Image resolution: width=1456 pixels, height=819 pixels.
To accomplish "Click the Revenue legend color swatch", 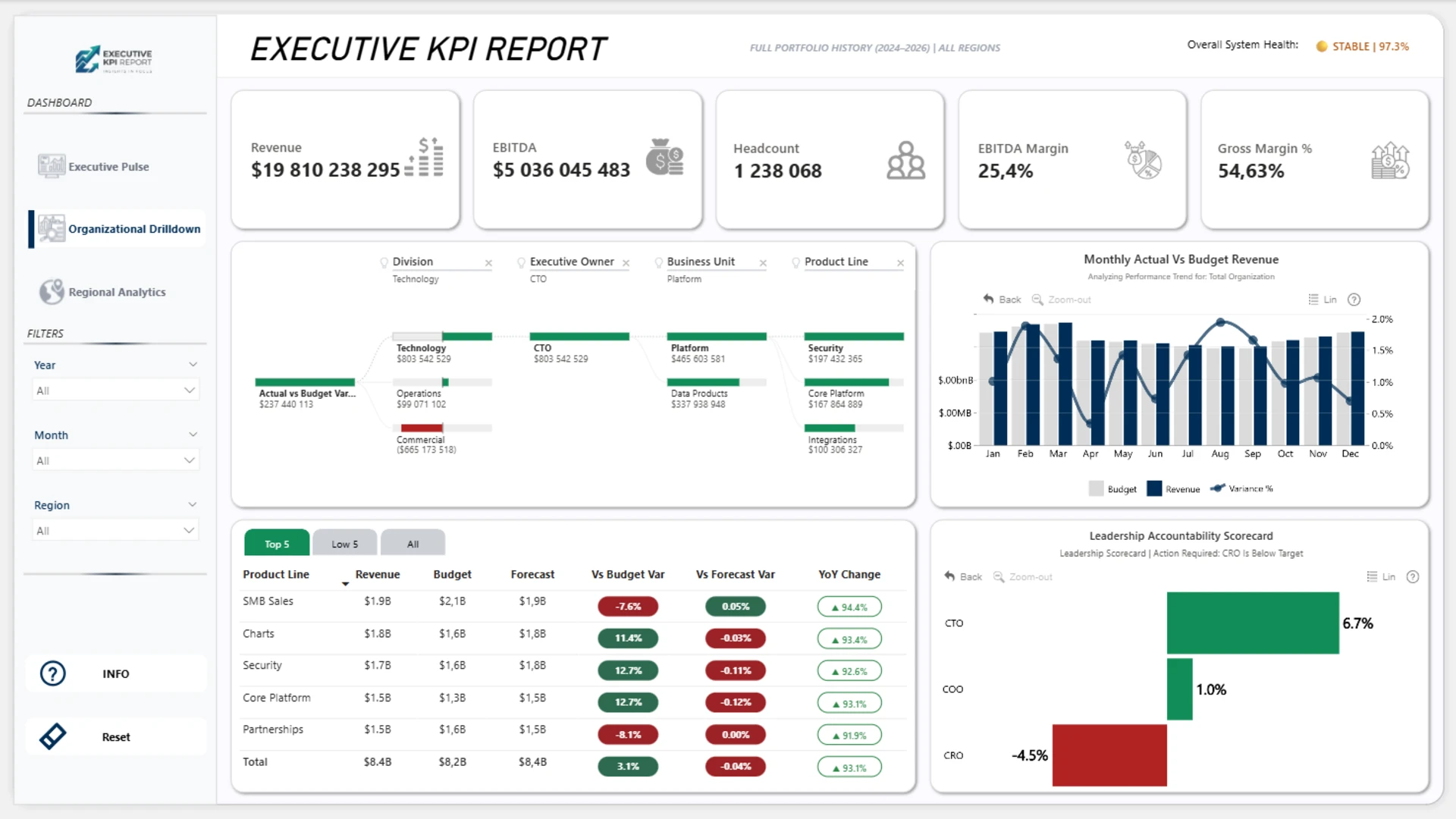I will click(x=1154, y=488).
